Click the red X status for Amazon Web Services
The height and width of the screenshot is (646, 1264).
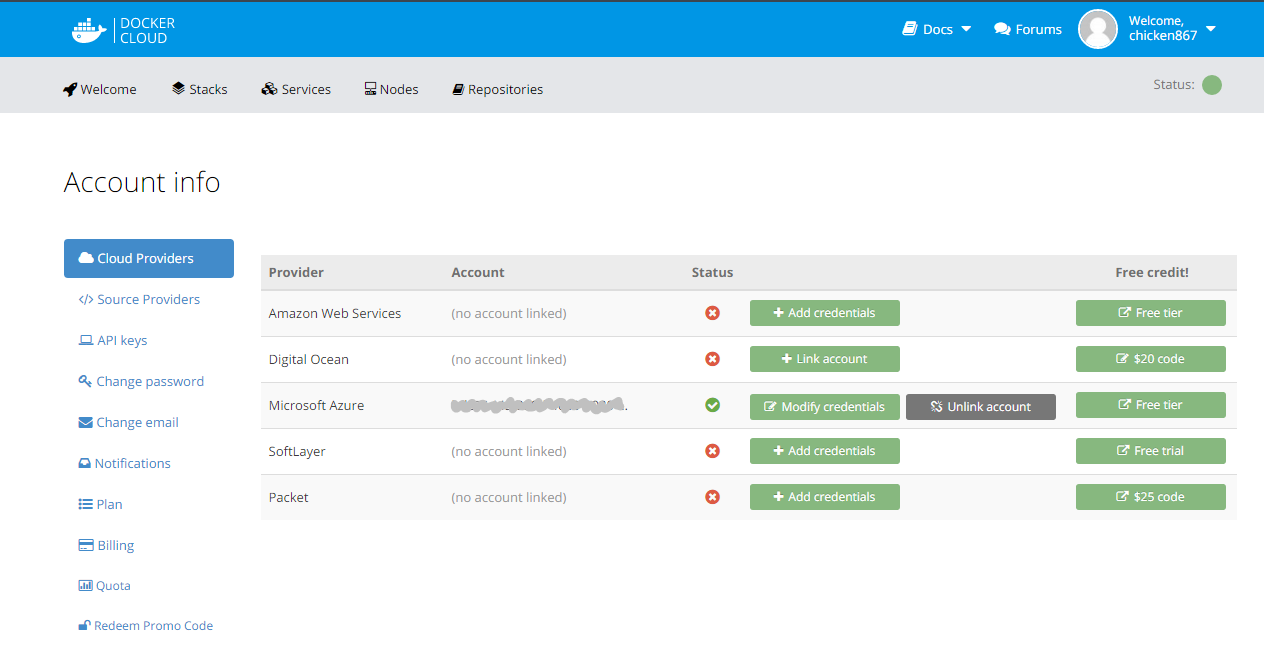tap(712, 313)
